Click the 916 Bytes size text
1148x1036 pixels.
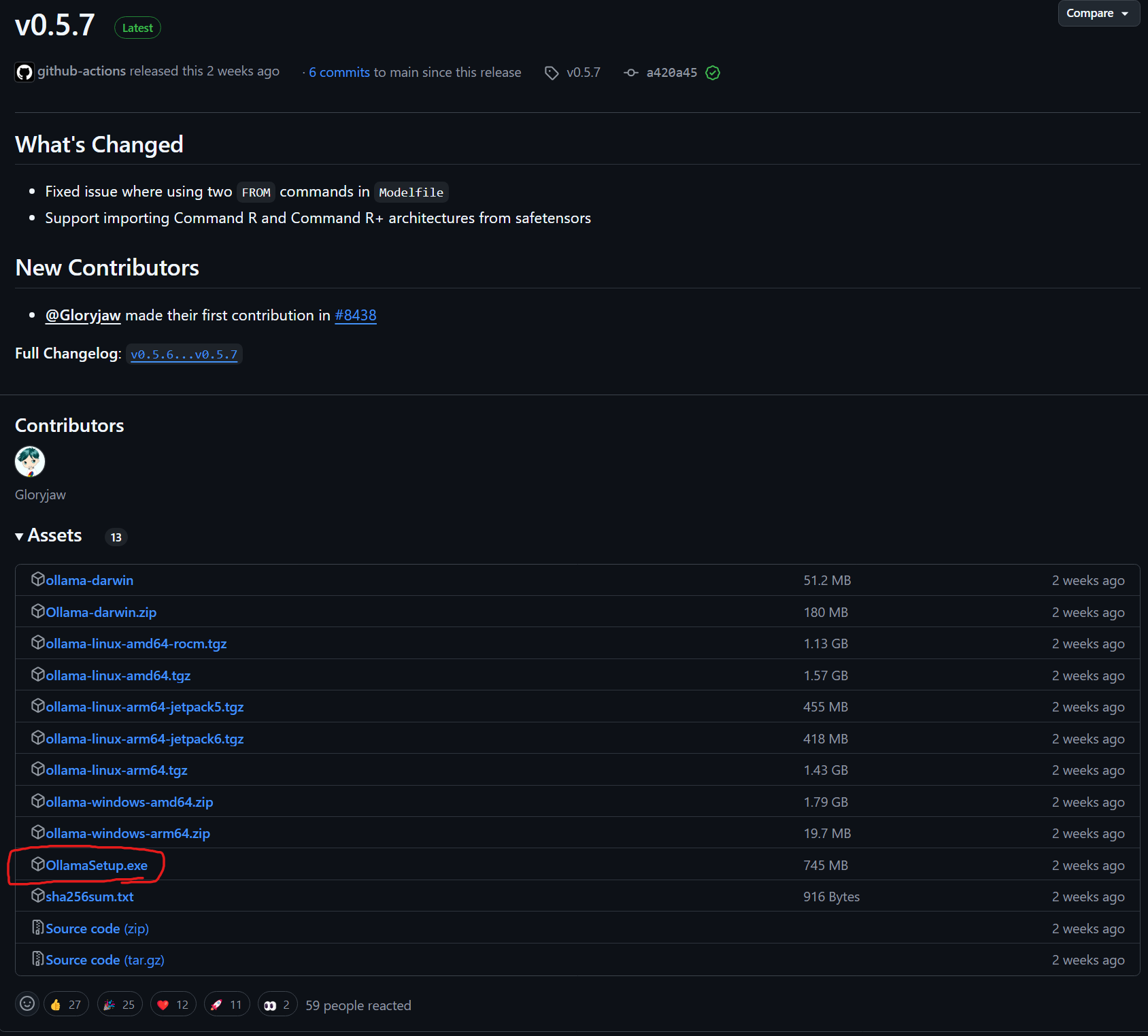click(x=832, y=897)
